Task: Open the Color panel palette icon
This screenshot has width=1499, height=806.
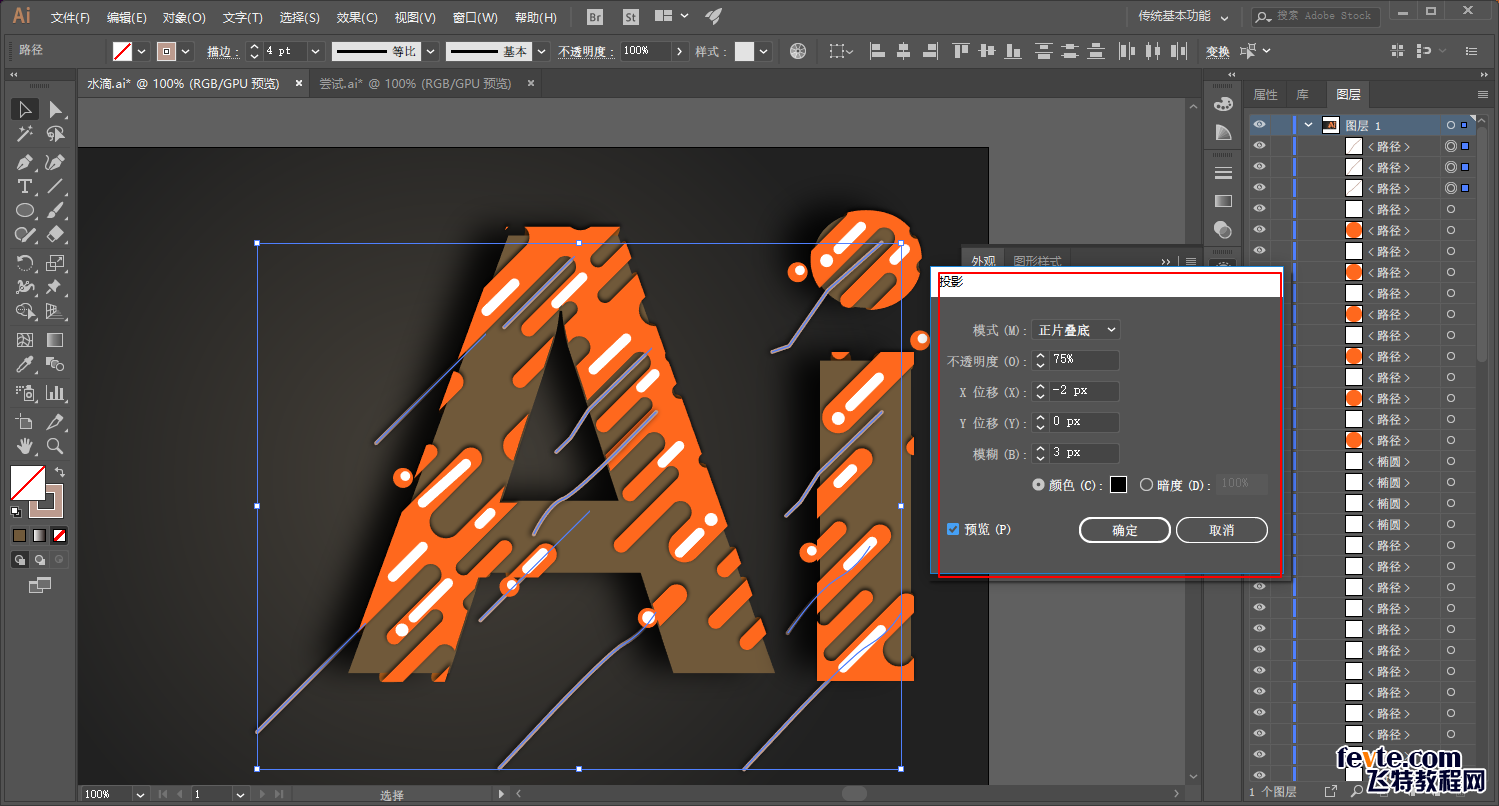Action: pyautogui.click(x=1223, y=104)
